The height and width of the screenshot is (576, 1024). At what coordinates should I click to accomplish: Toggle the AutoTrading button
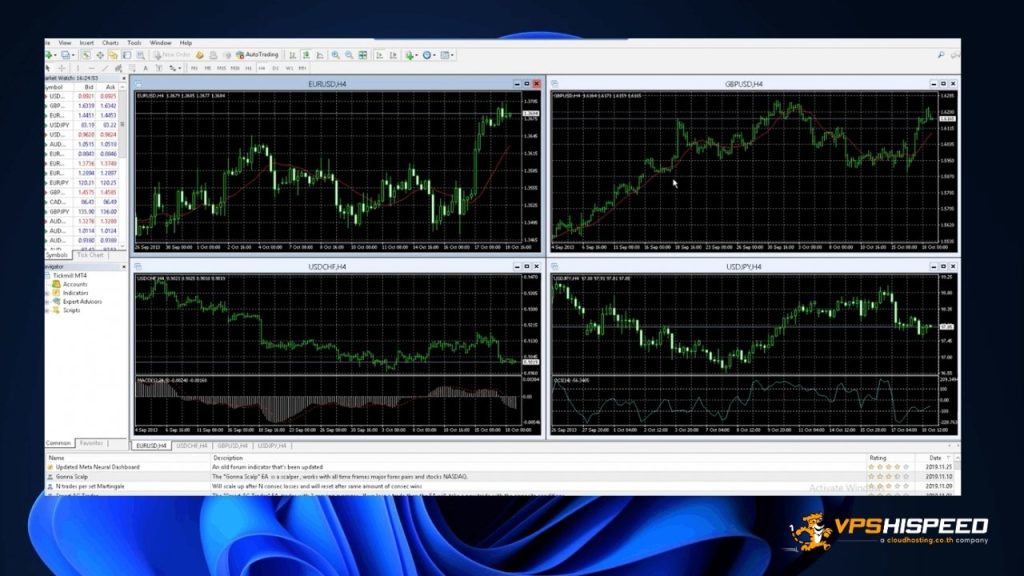257,55
